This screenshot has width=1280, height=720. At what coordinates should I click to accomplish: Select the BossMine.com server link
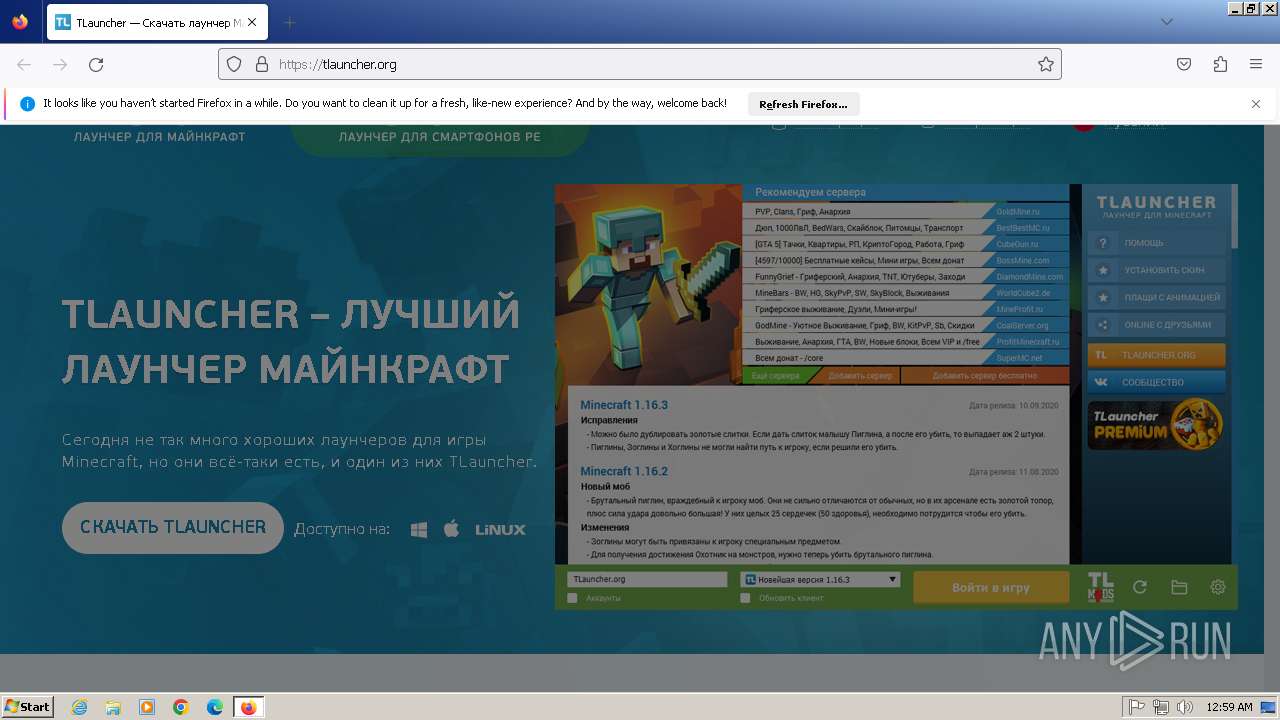coord(1022,260)
